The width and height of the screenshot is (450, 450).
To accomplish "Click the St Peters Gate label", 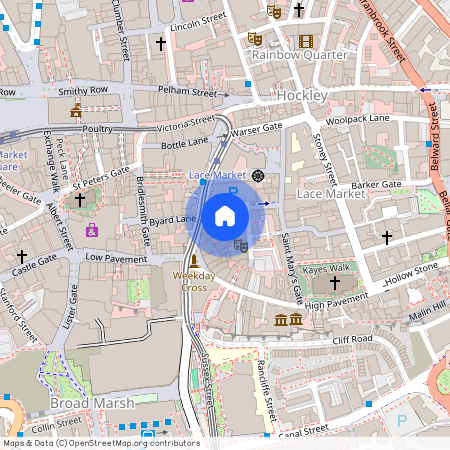I will 101,178.
